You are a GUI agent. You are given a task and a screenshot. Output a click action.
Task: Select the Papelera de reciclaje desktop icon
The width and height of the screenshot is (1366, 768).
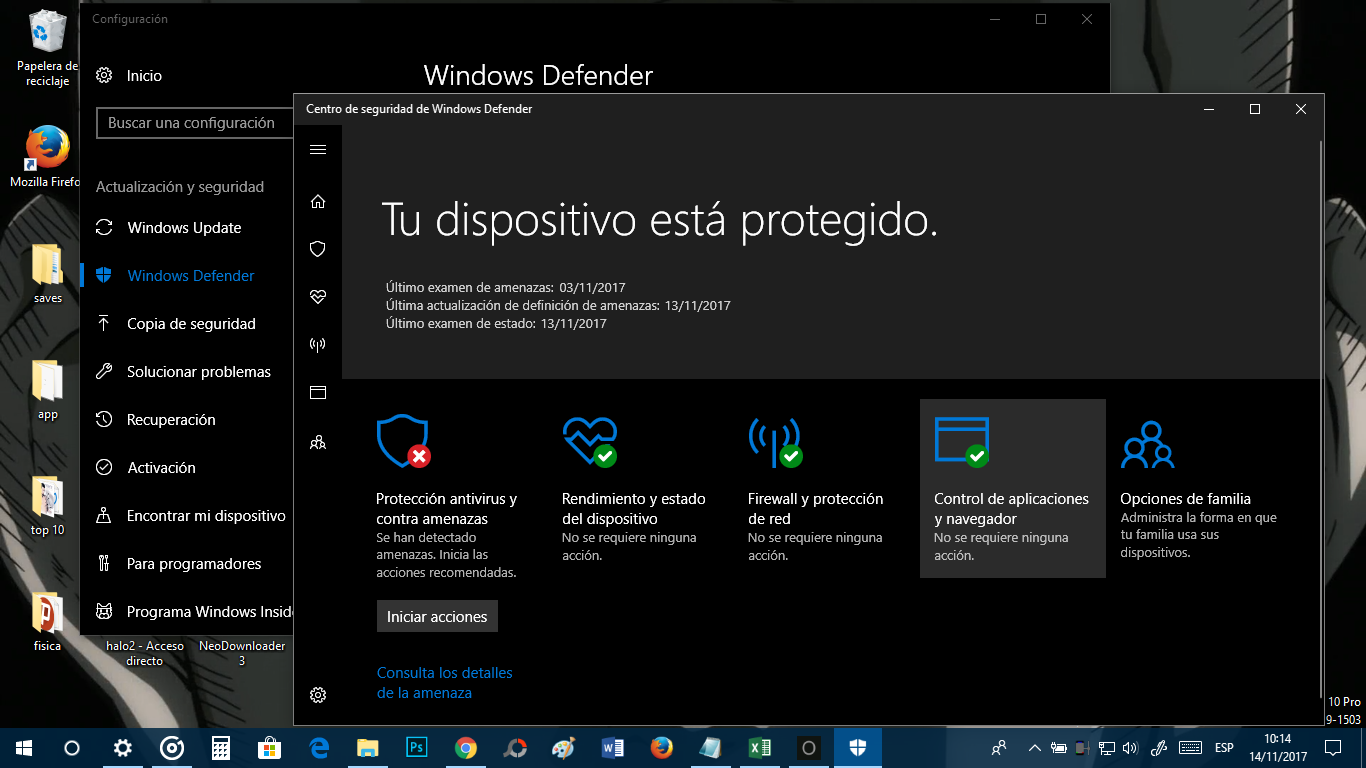46,48
